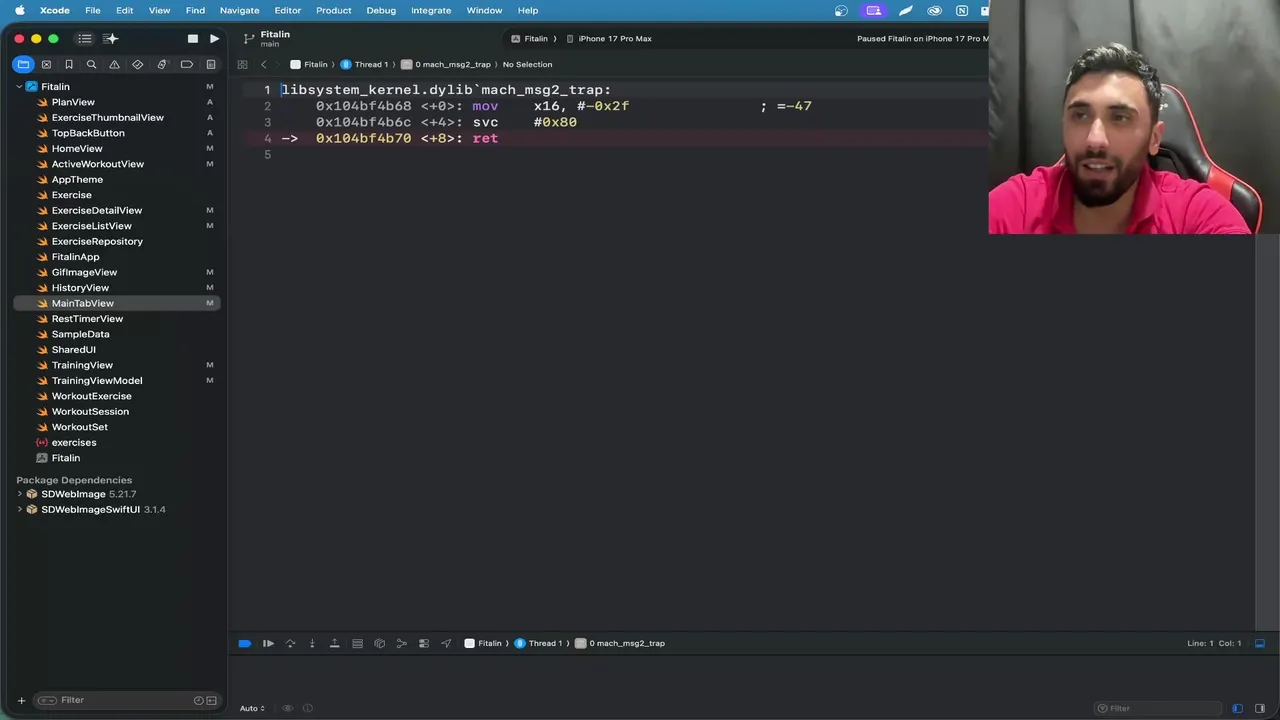Click the Run play button
Viewport: 1280px width, 720px height.
click(x=214, y=39)
